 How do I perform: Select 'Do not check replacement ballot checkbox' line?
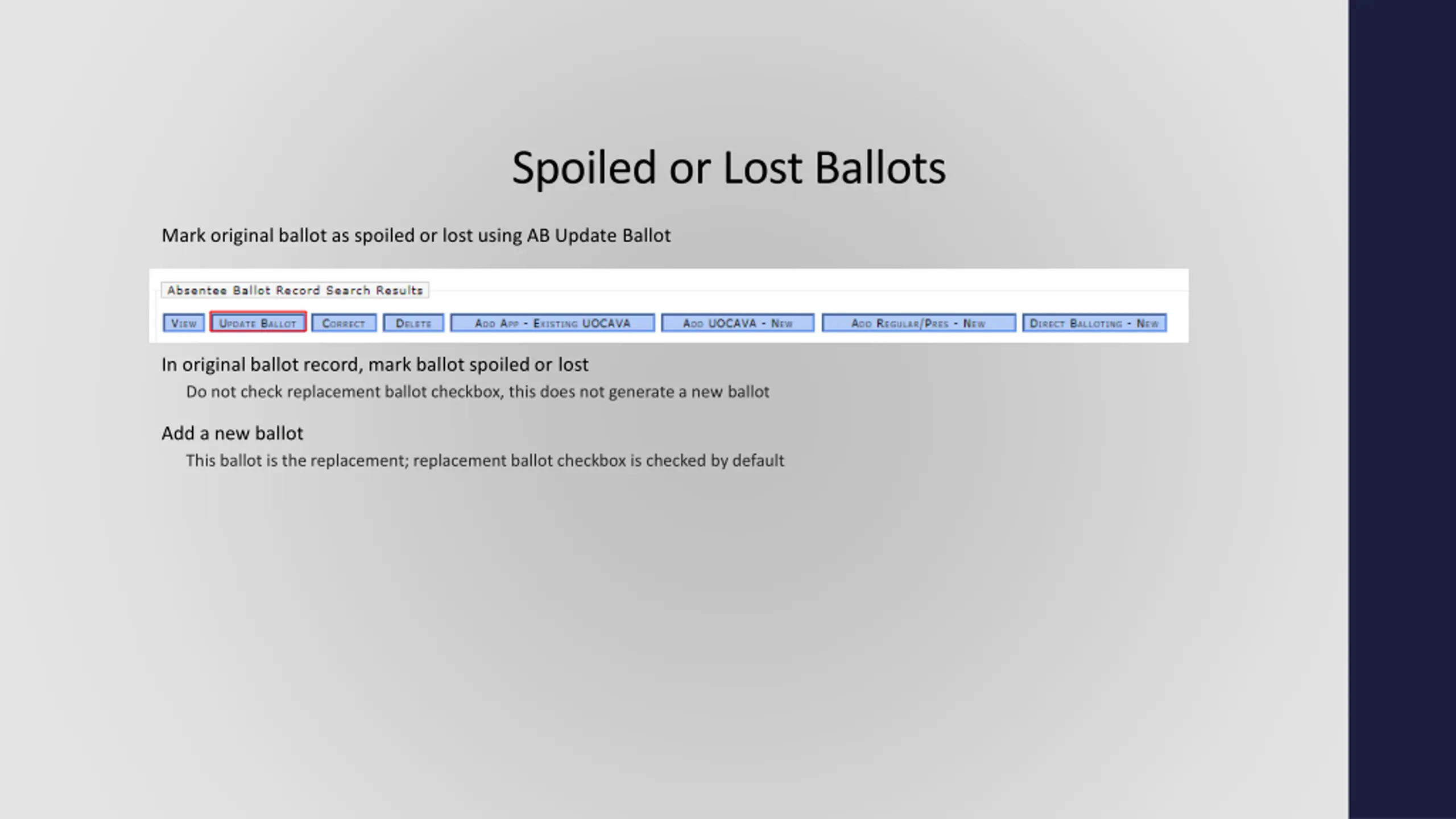[478, 392]
